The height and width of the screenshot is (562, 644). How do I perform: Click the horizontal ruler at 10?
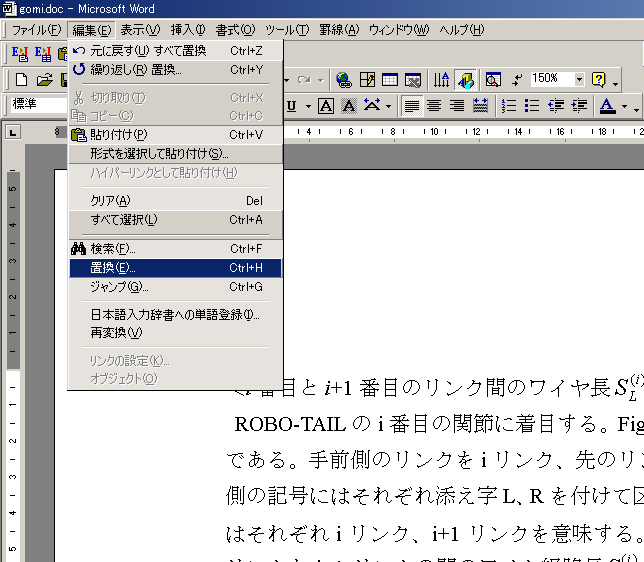(x=434, y=132)
